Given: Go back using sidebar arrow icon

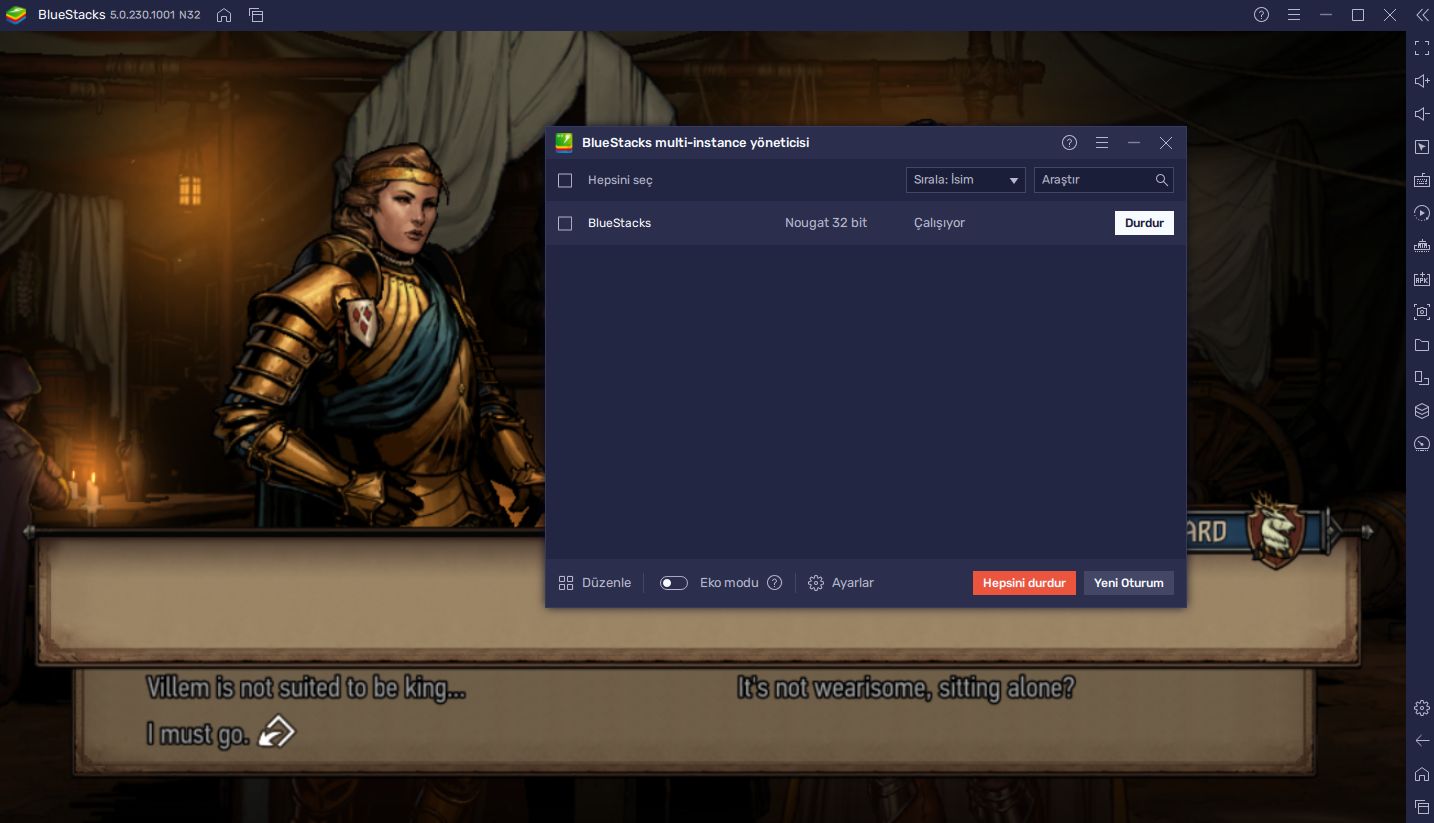Looking at the screenshot, I should (1422, 741).
